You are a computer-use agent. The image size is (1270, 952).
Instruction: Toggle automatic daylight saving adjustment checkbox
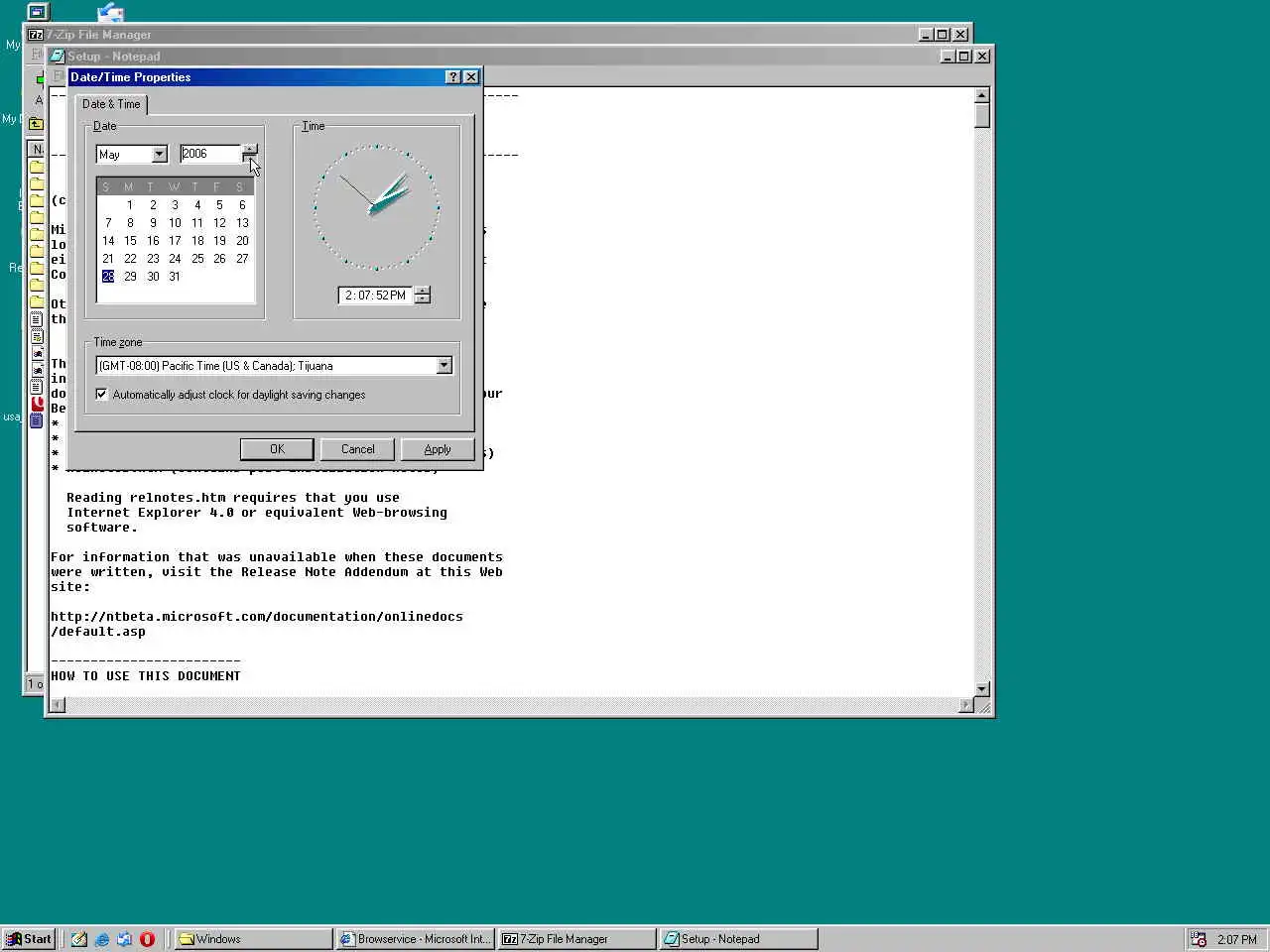click(101, 395)
